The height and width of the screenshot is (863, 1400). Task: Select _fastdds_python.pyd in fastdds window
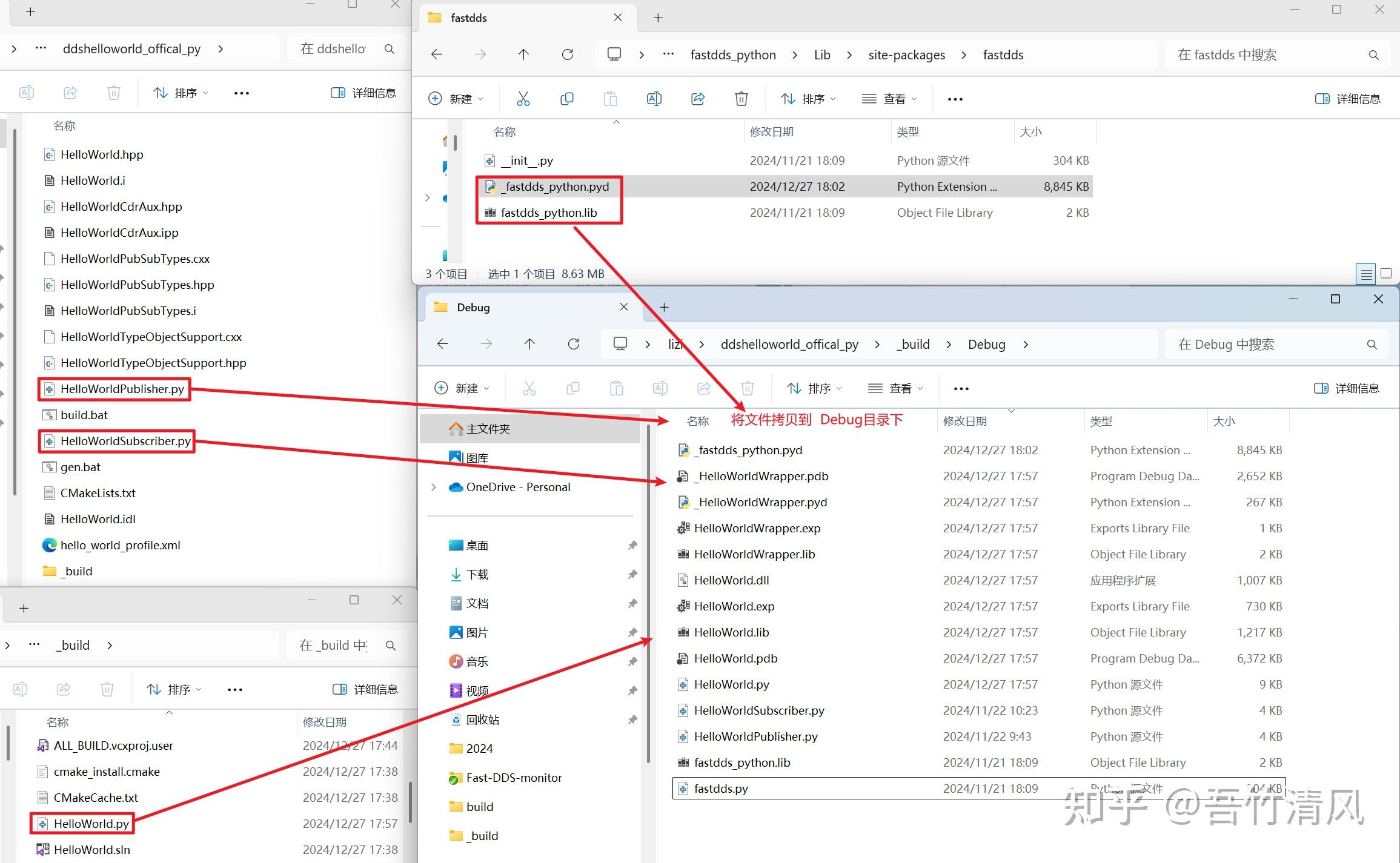tap(785, 187)
